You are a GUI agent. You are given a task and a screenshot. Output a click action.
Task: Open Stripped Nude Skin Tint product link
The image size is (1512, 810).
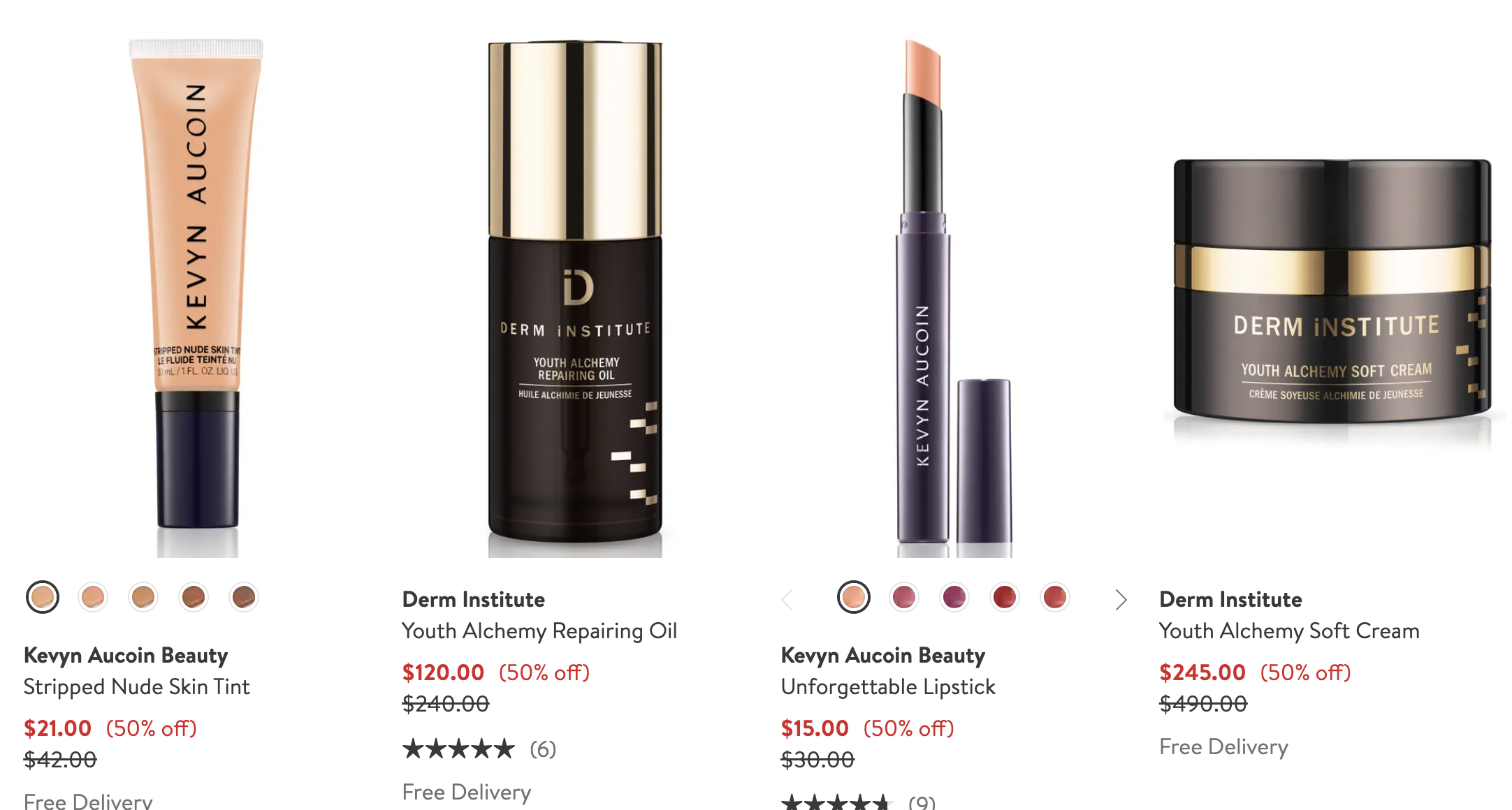point(137,687)
